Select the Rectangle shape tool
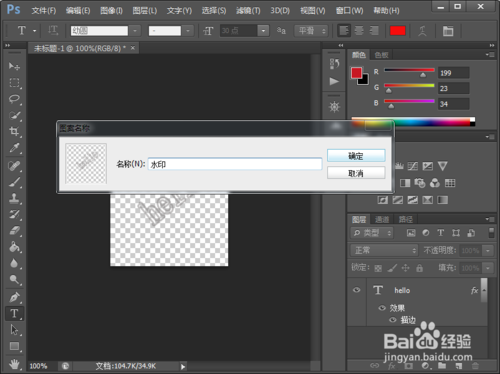The width and height of the screenshot is (500, 374). 14,346
